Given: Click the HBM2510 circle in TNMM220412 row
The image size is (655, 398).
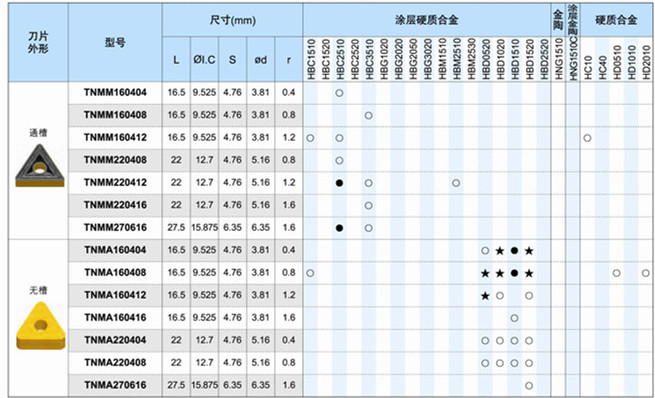Looking at the screenshot, I should [456, 183].
